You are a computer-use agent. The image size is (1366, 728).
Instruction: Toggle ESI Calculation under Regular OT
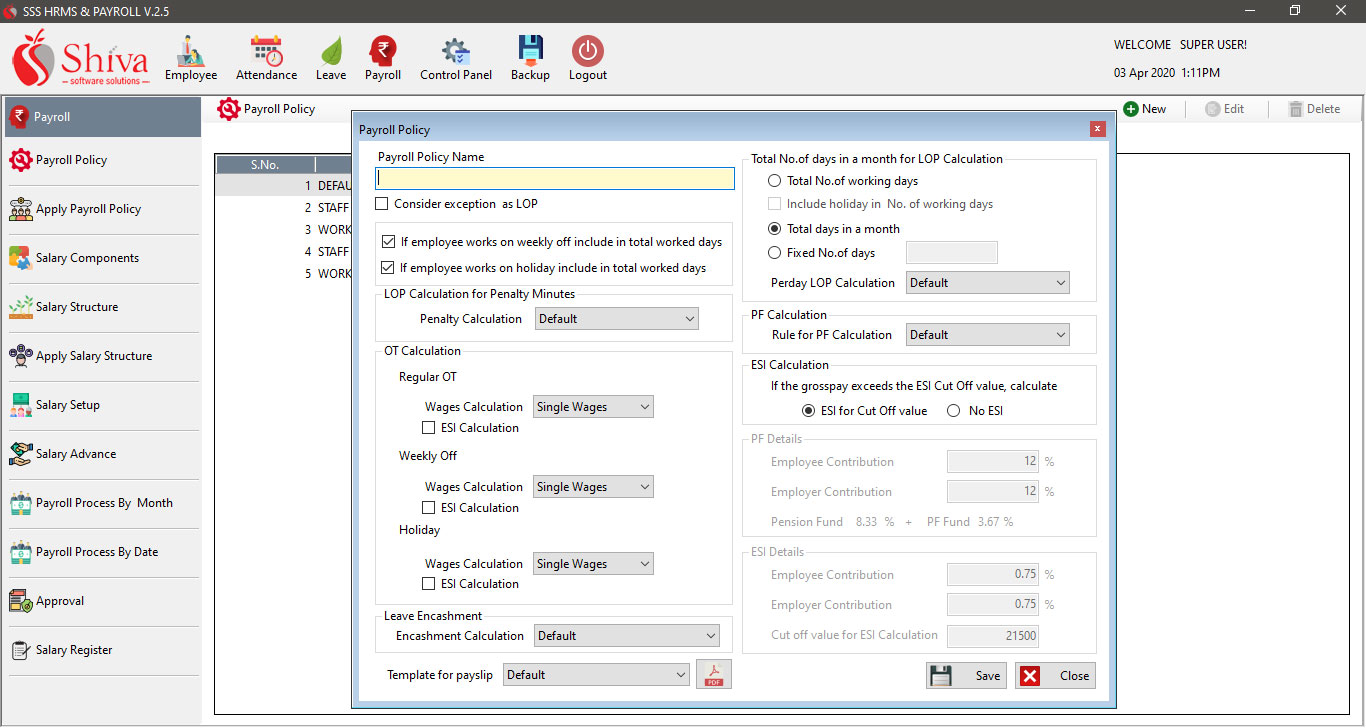(429, 428)
